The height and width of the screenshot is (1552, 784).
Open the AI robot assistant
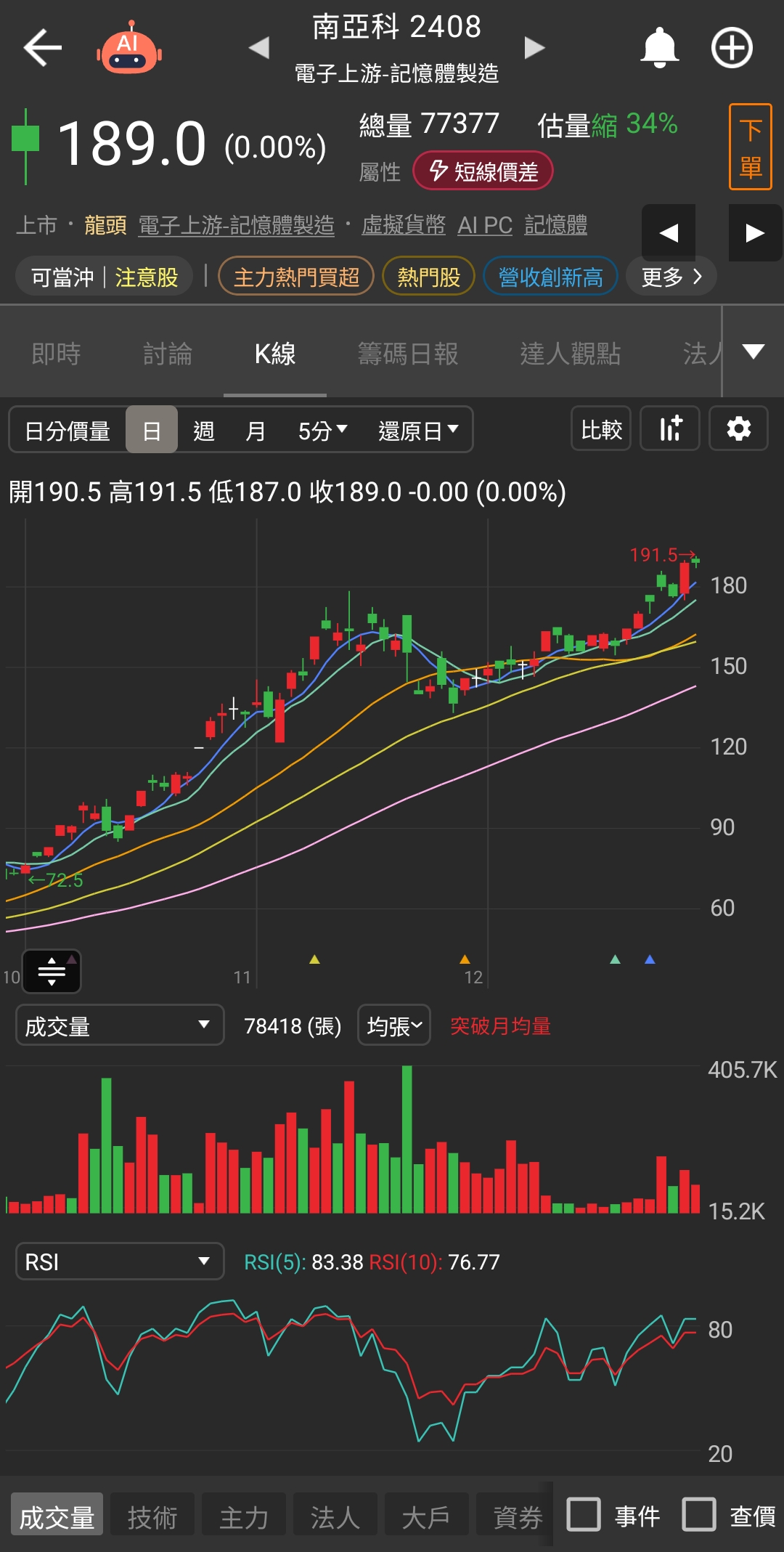coord(129,48)
